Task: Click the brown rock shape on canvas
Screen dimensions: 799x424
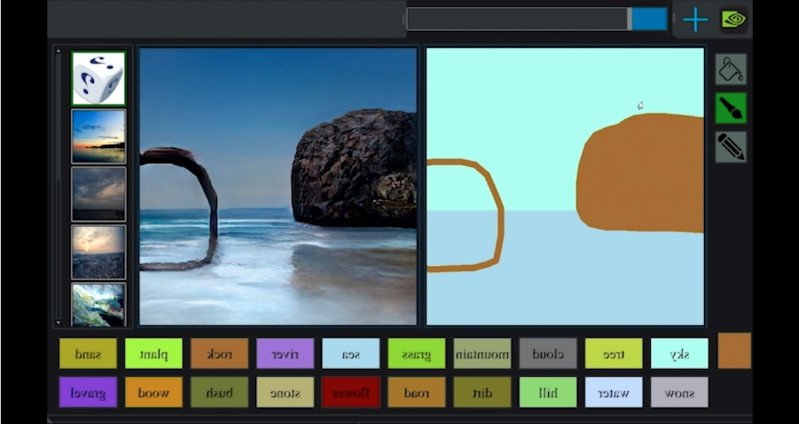Action: pos(642,173)
